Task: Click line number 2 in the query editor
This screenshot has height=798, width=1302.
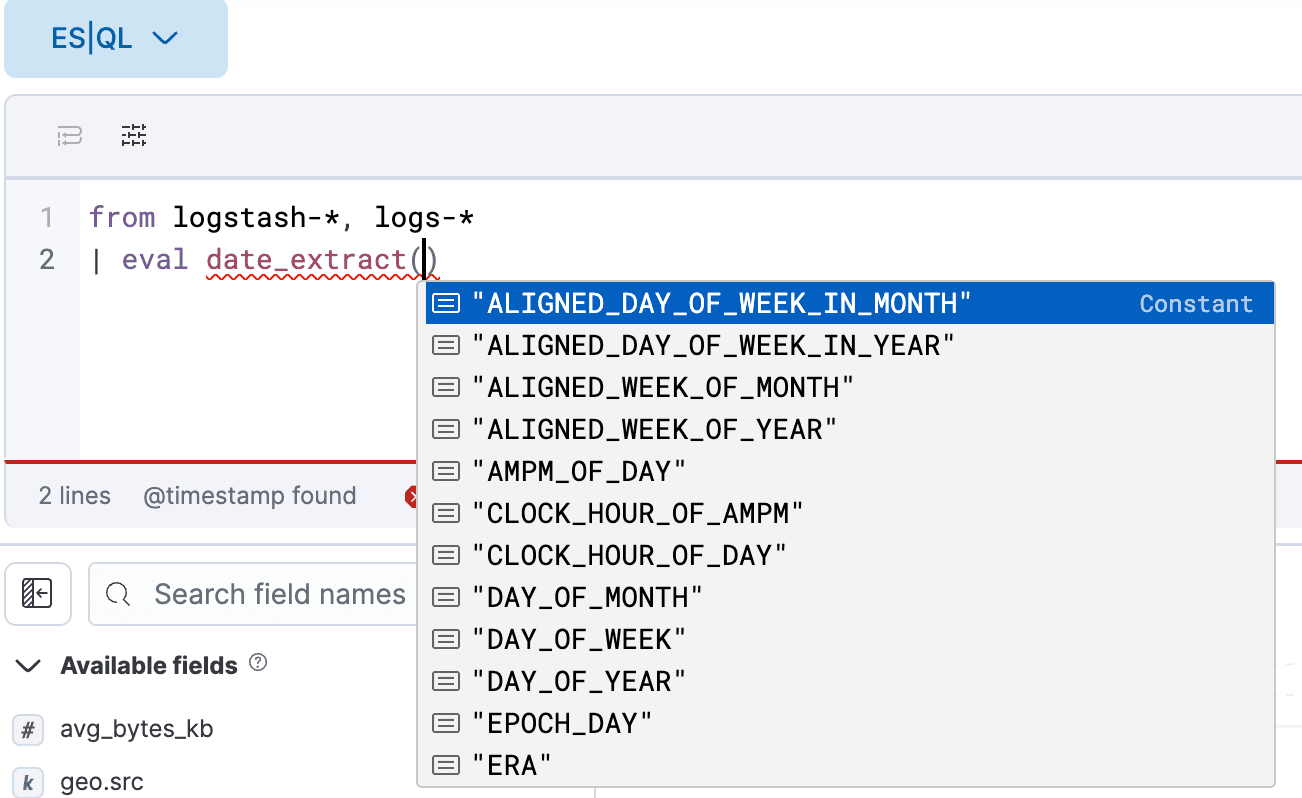Action: [x=46, y=259]
